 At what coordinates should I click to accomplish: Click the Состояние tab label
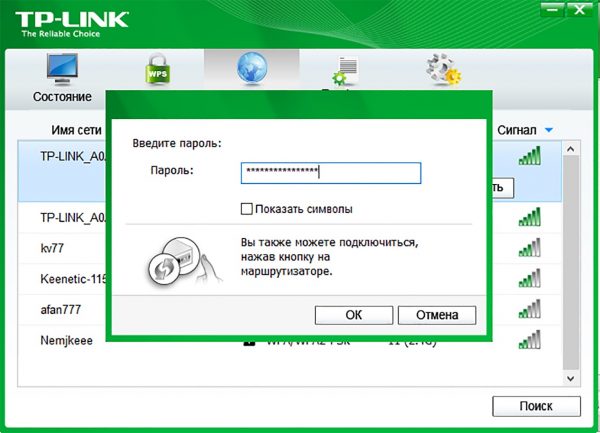[x=62, y=97]
